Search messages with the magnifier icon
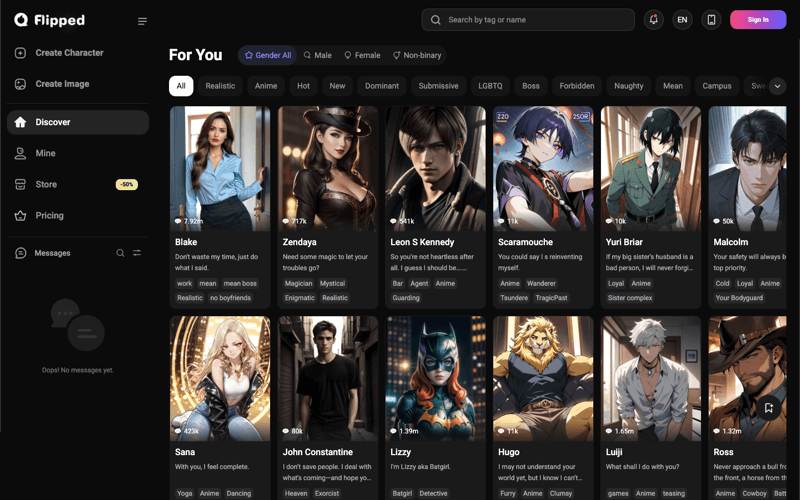The image size is (800, 500). click(120, 253)
